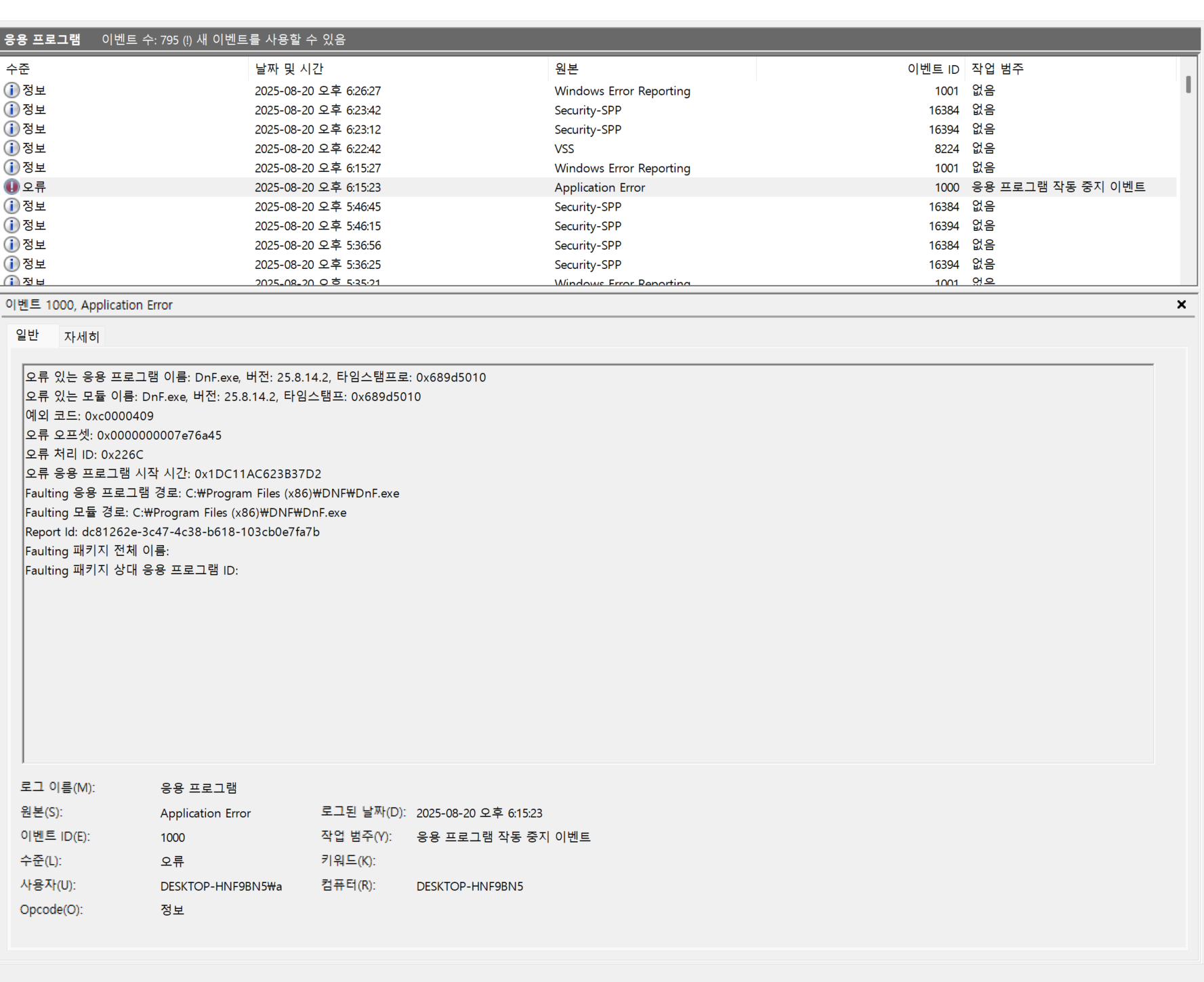1204x982 pixels.
Task: Click Opcode value 정보
Action: click(172, 910)
